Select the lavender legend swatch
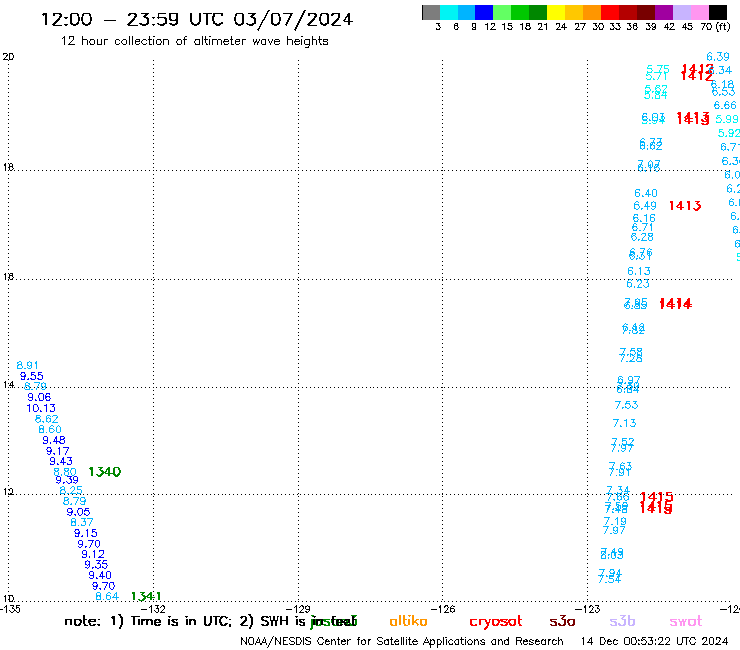The height and width of the screenshot is (650, 740). [x=682, y=13]
